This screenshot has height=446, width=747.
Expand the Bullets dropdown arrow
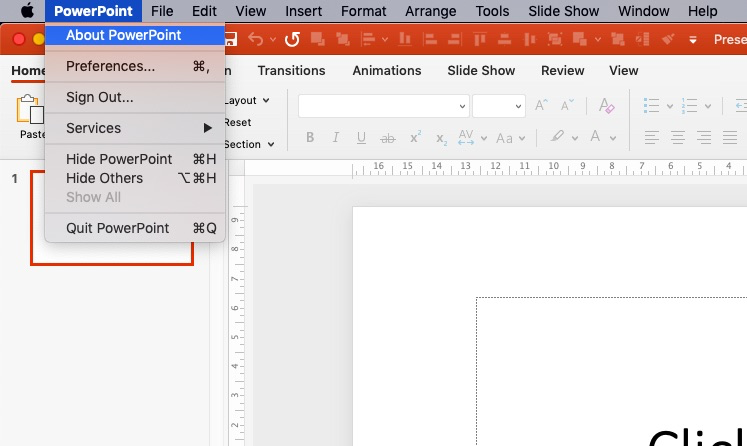(x=670, y=106)
